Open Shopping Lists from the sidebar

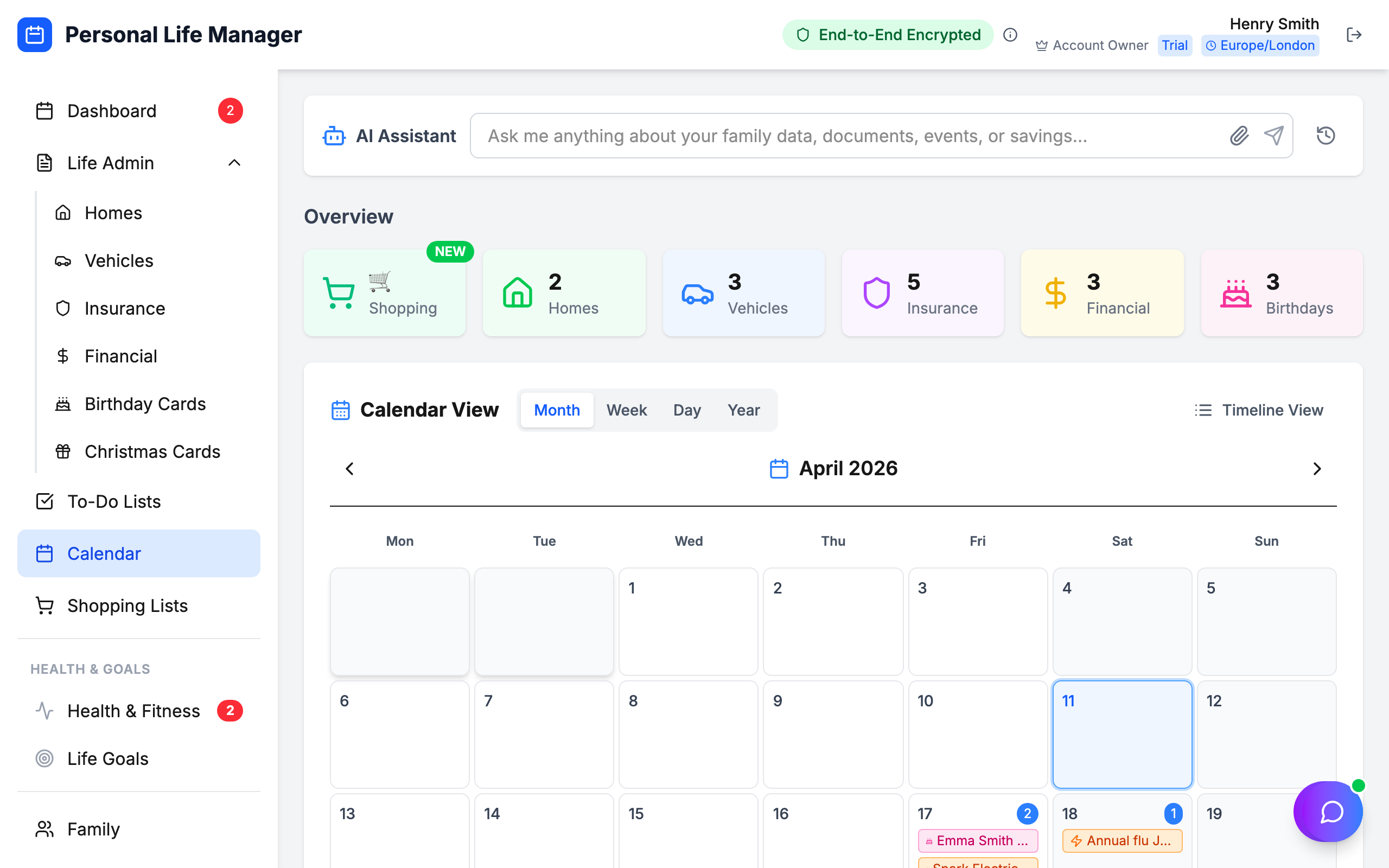128,605
